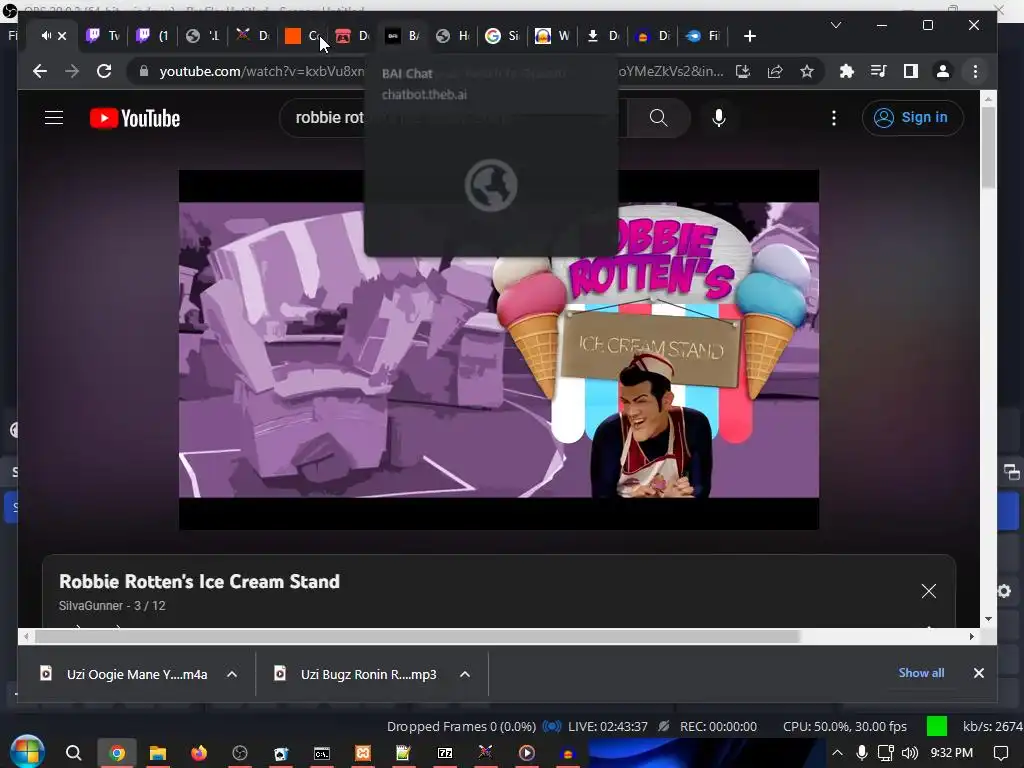Expand options for Uzi Oogie Mane download

(x=232, y=674)
